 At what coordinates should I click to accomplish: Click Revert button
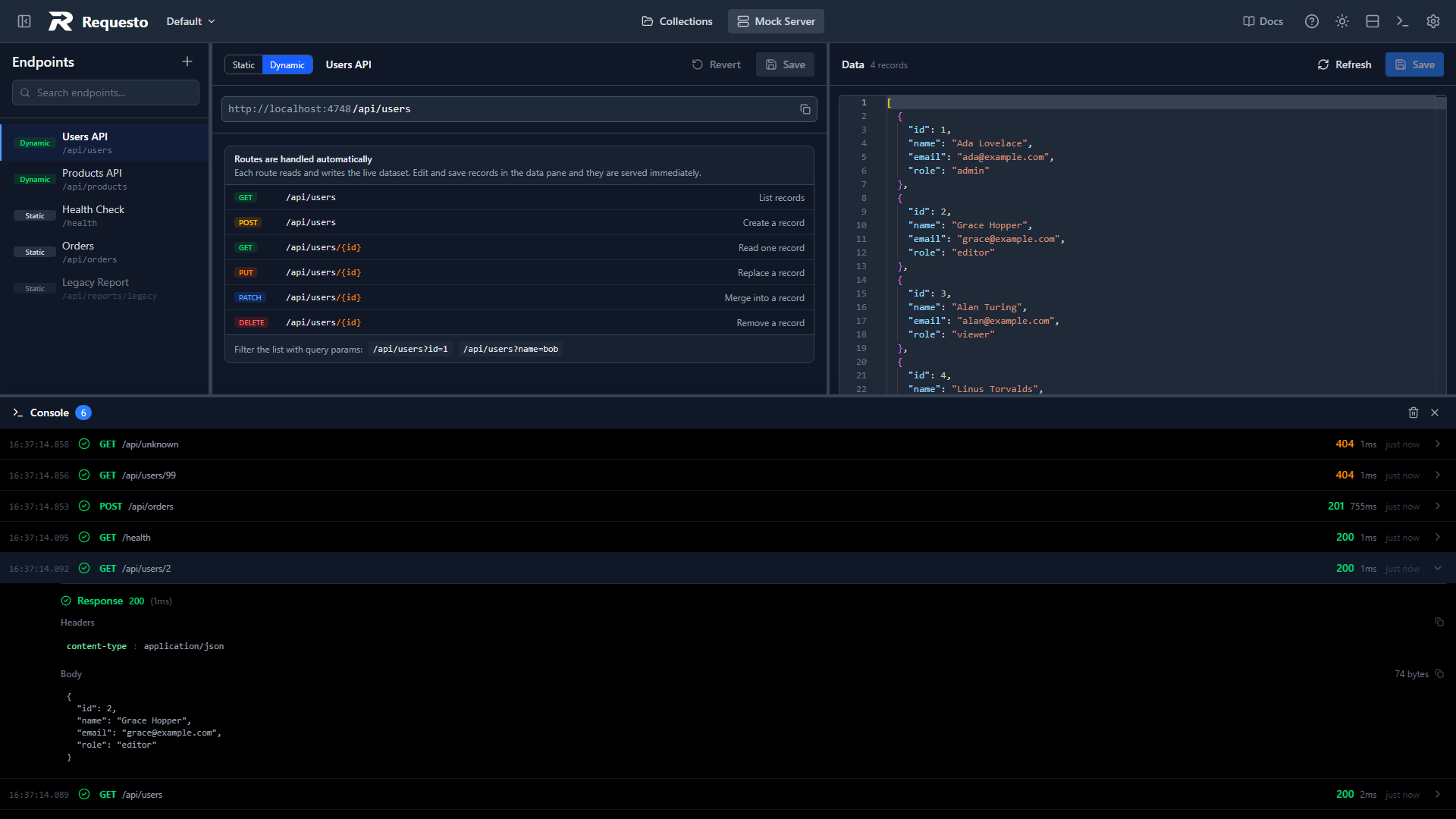(x=717, y=64)
